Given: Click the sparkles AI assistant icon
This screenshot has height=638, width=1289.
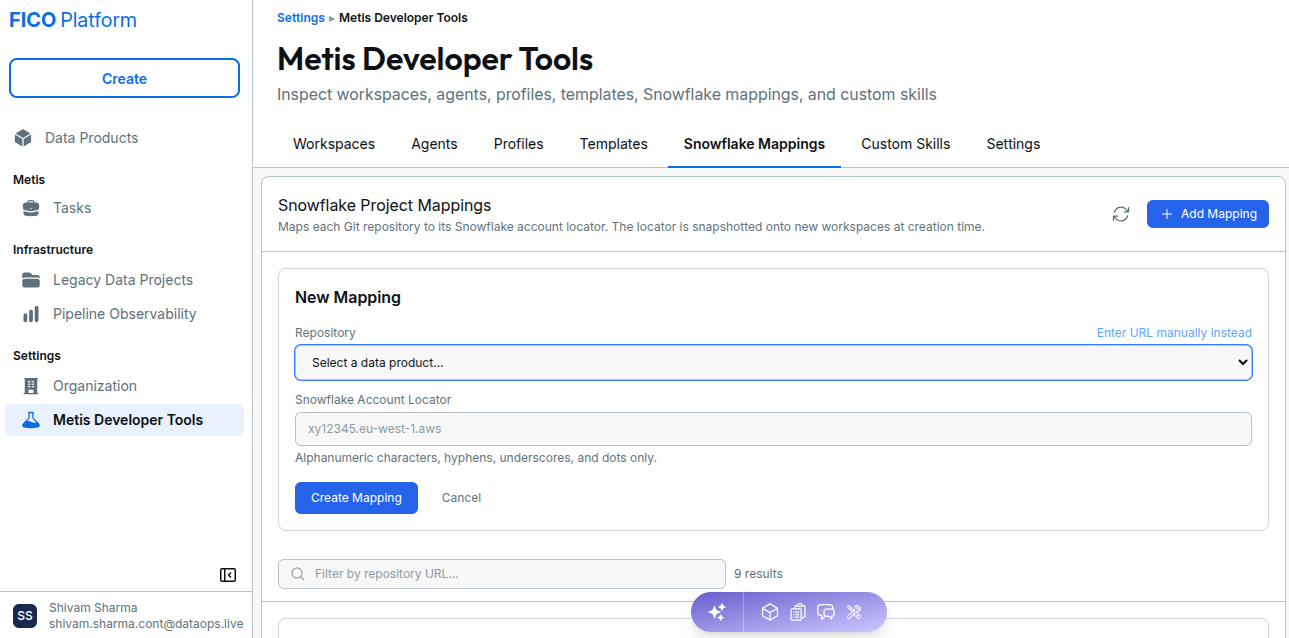Looking at the screenshot, I should tap(717, 612).
